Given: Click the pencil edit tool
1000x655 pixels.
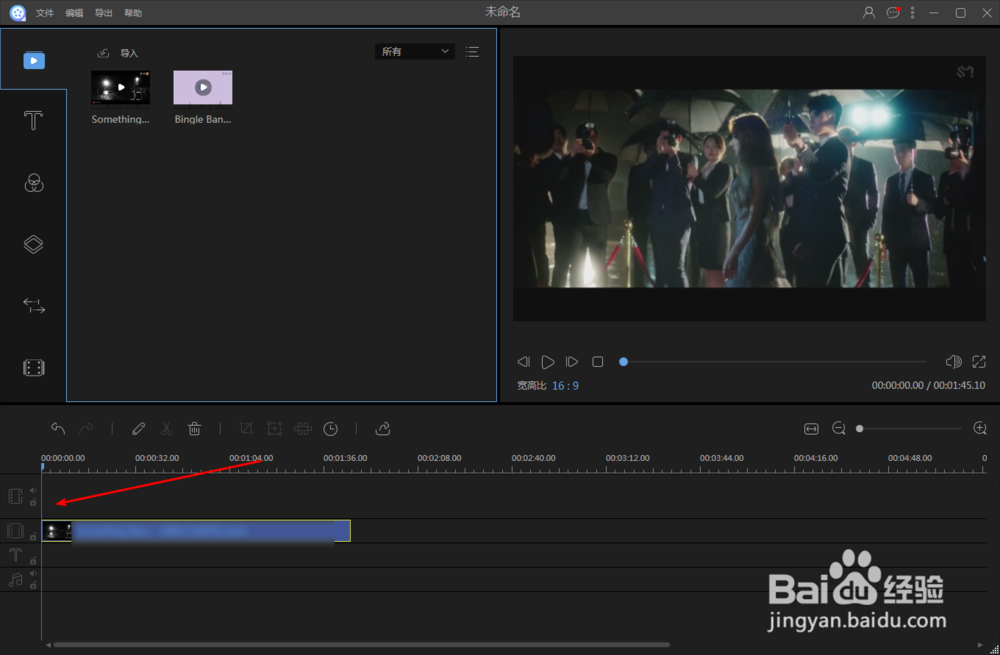Looking at the screenshot, I should (138, 429).
